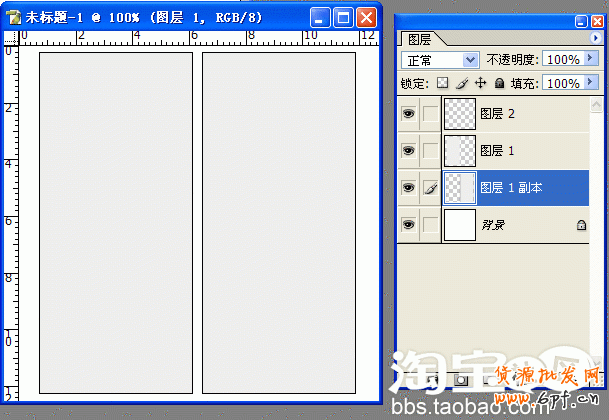Image resolution: width=609 pixels, height=420 pixels.
Task: Click lock all padlock icon
Action: [x=497, y=84]
